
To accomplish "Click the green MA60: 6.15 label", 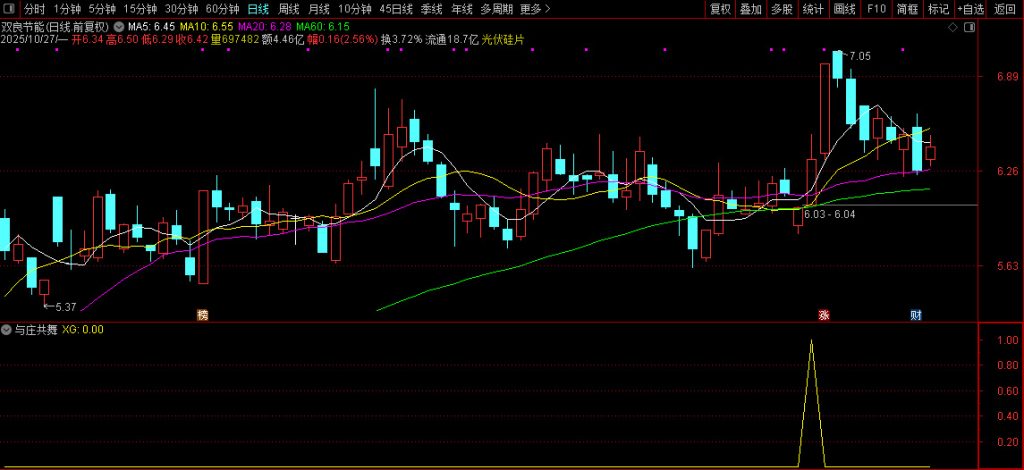I will point(323,27).
